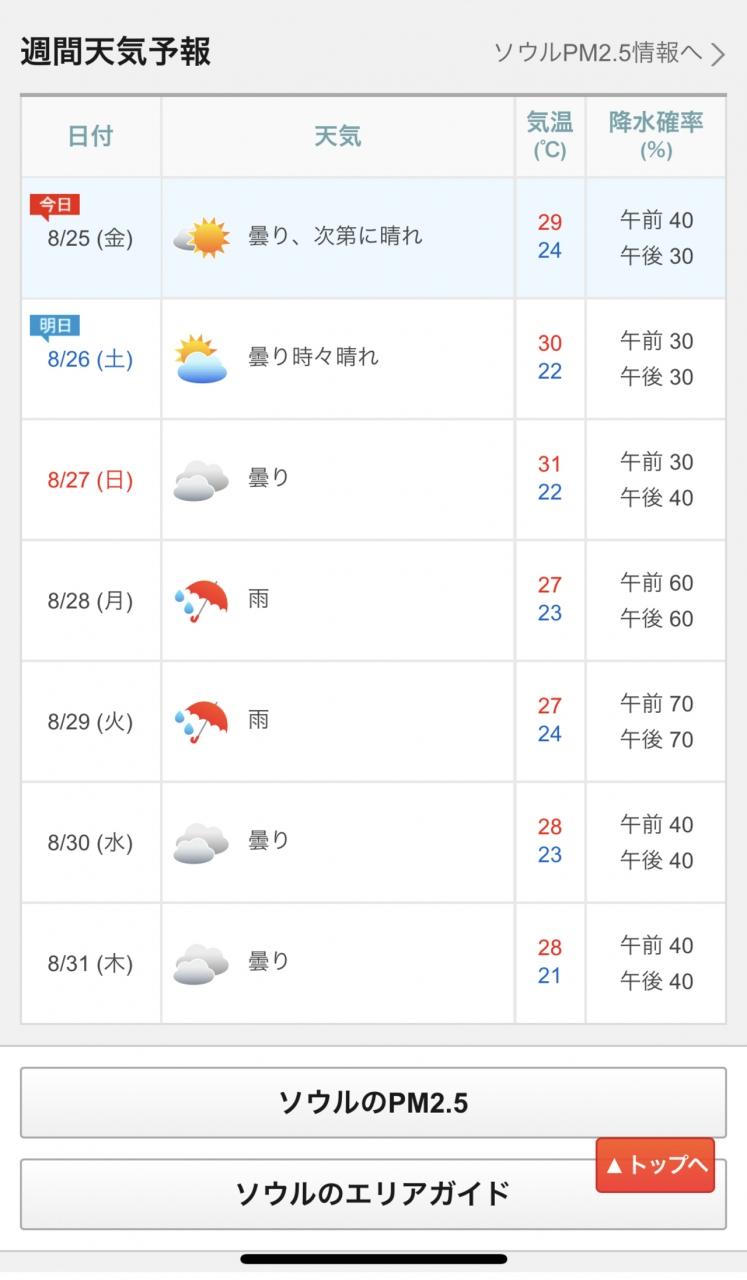Click the 降水確率 (%) column header
This screenshot has height=1280, width=747.
[656, 137]
